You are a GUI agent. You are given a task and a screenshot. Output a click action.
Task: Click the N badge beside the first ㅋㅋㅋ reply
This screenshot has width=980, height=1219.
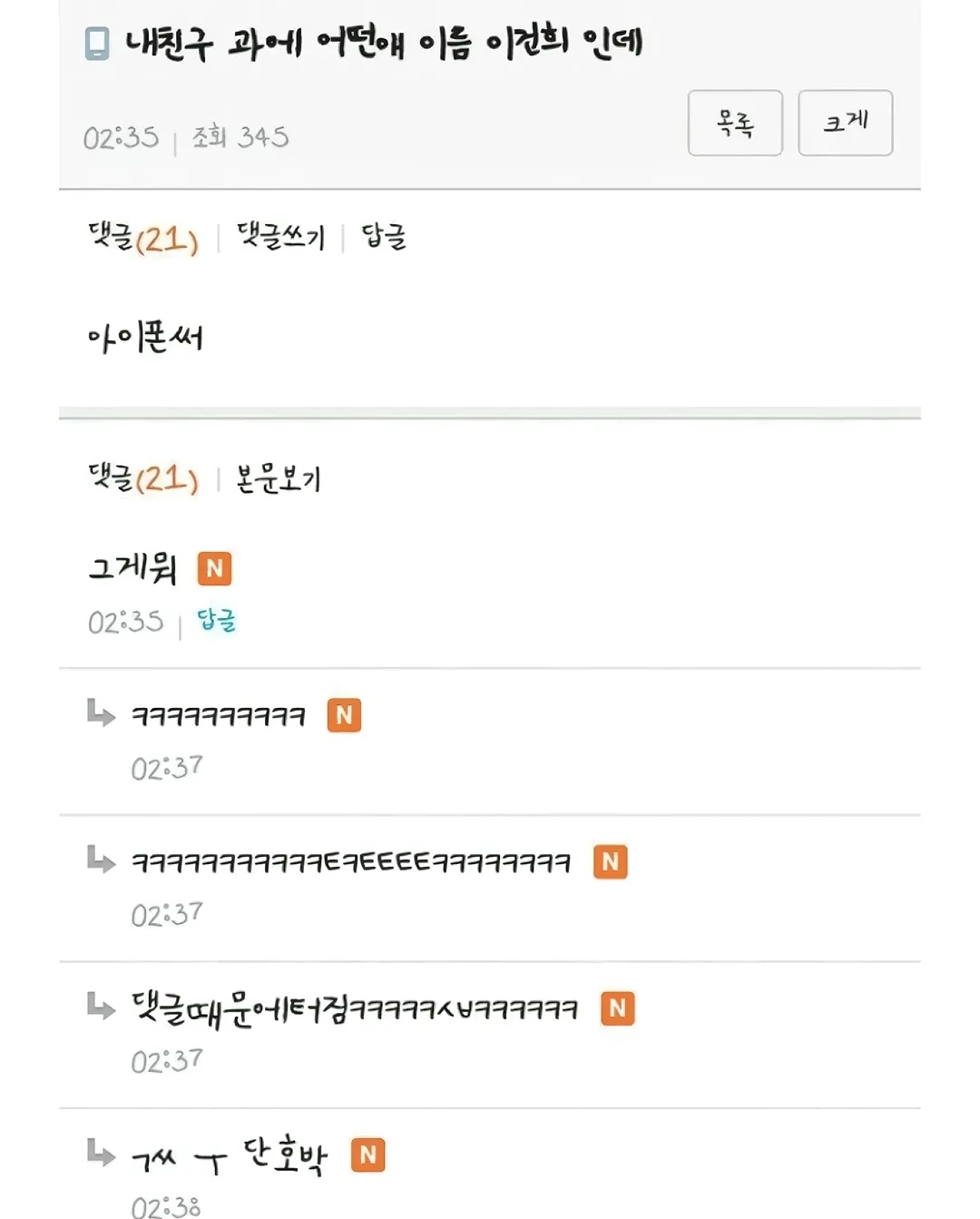[x=344, y=715]
